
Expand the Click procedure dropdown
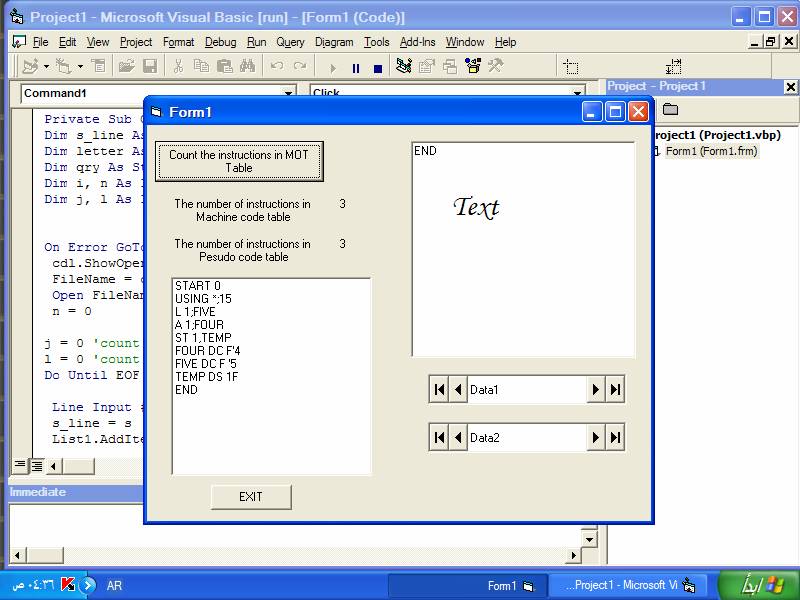pos(577,93)
